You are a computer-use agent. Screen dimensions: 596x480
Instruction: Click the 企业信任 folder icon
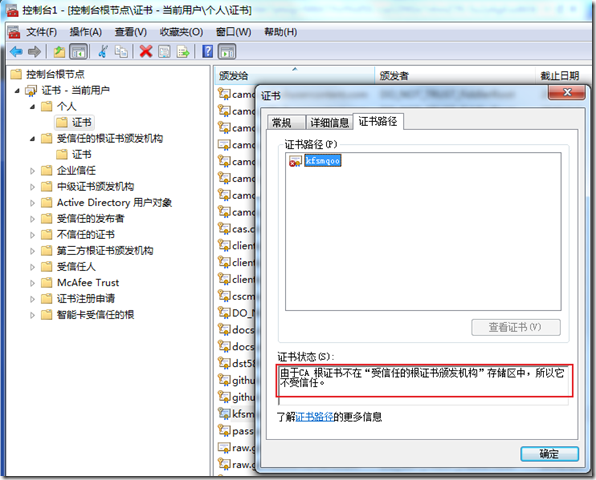(46, 170)
